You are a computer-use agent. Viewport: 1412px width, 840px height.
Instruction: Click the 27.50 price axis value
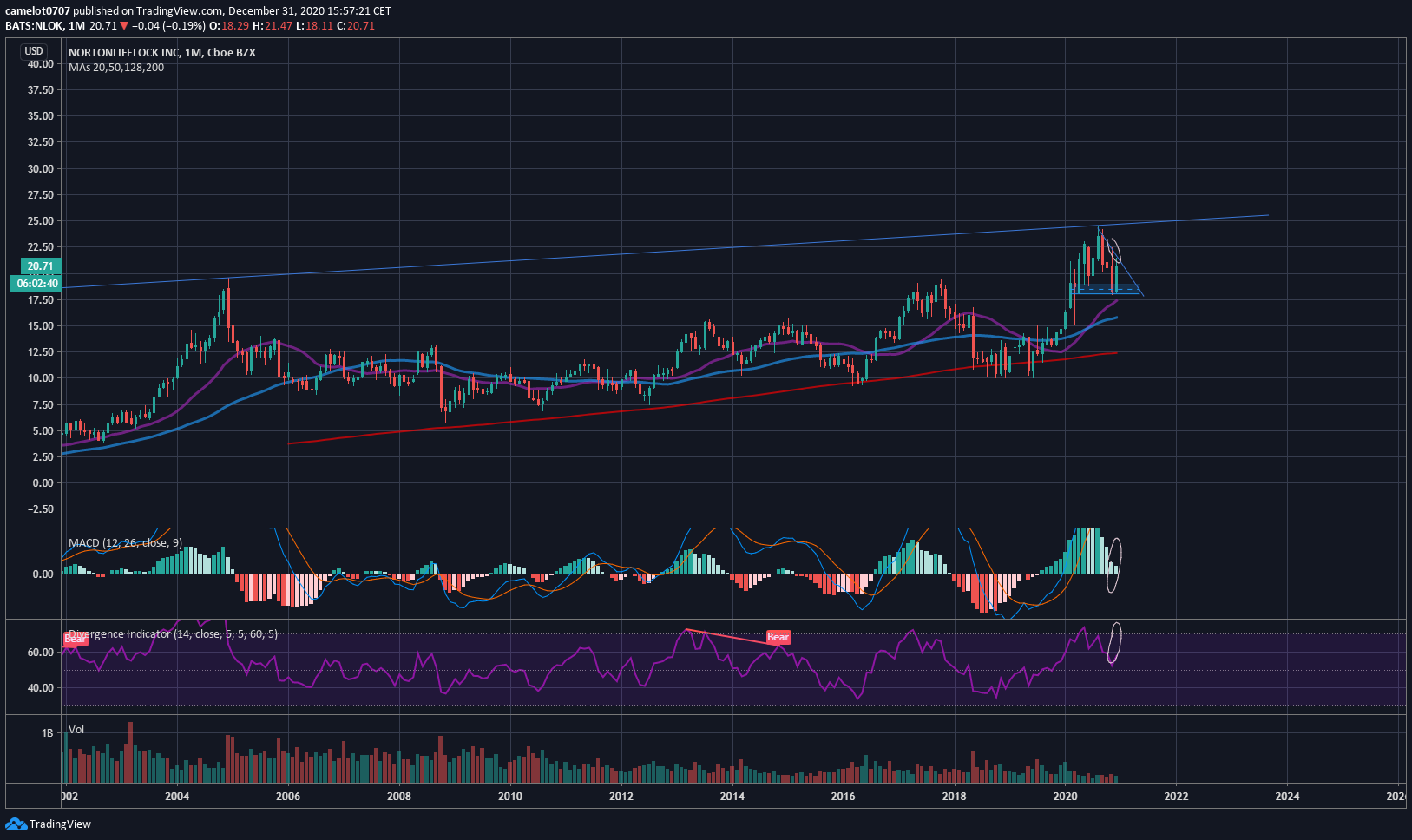pos(40,195)
